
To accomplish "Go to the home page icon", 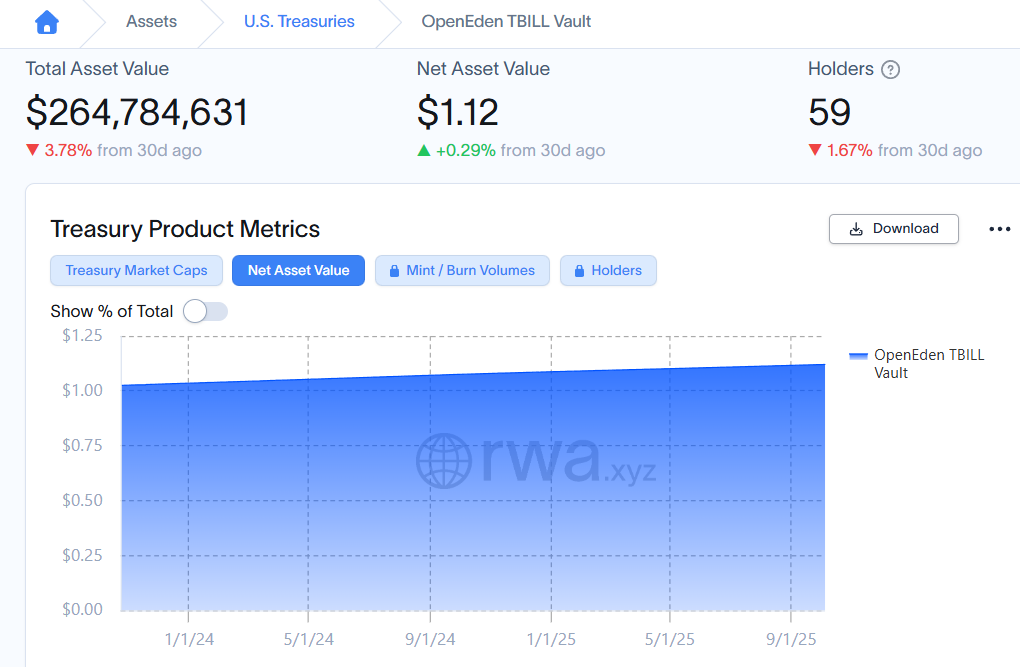I will pos(46,21).
